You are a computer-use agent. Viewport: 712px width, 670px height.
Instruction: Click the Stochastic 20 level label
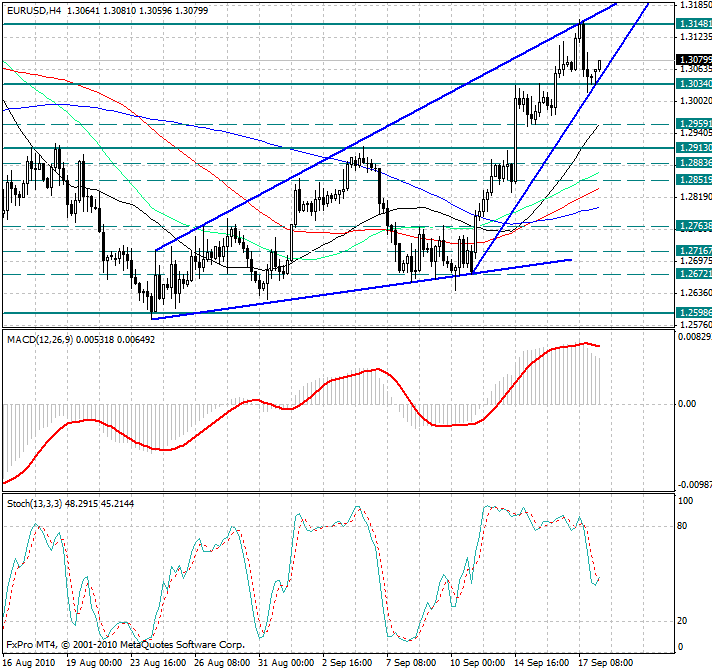(682, 621)
